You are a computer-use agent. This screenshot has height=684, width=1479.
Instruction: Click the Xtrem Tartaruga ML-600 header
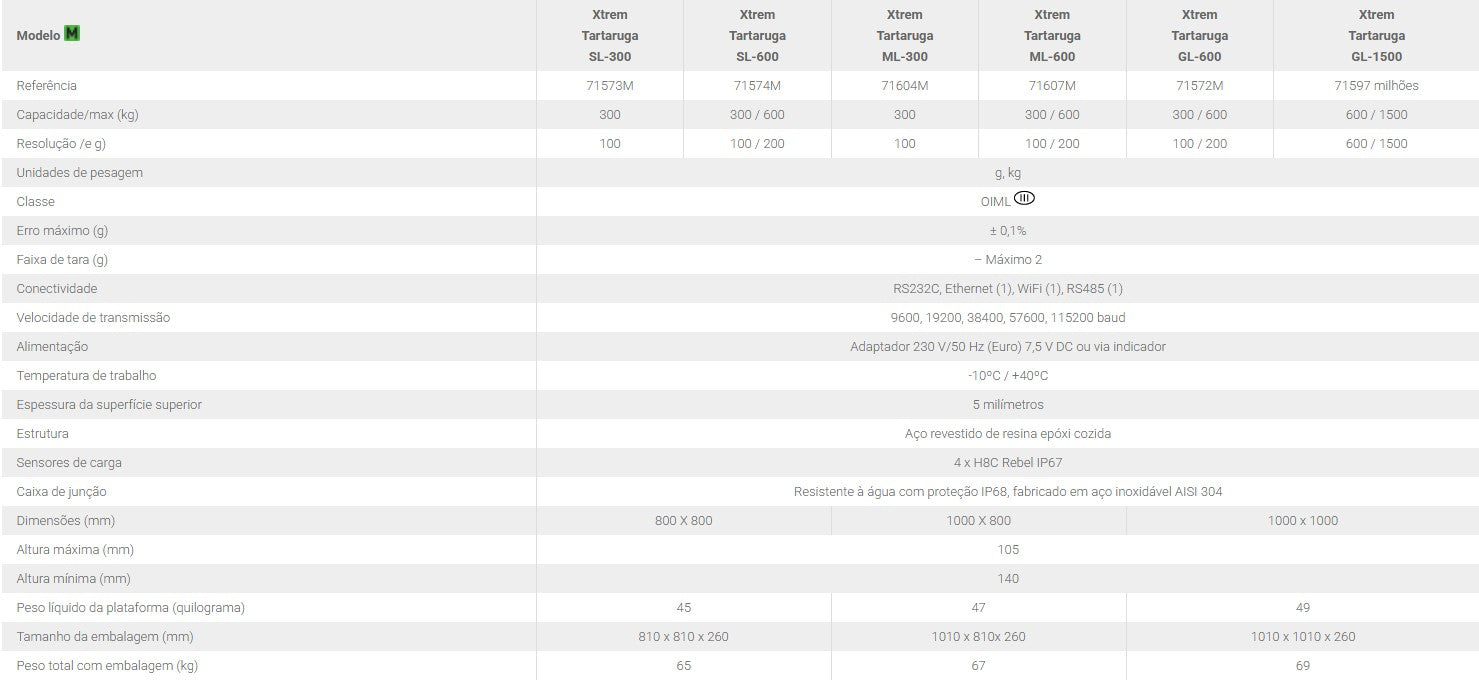pyautogui.click(x=1052, y=36)
